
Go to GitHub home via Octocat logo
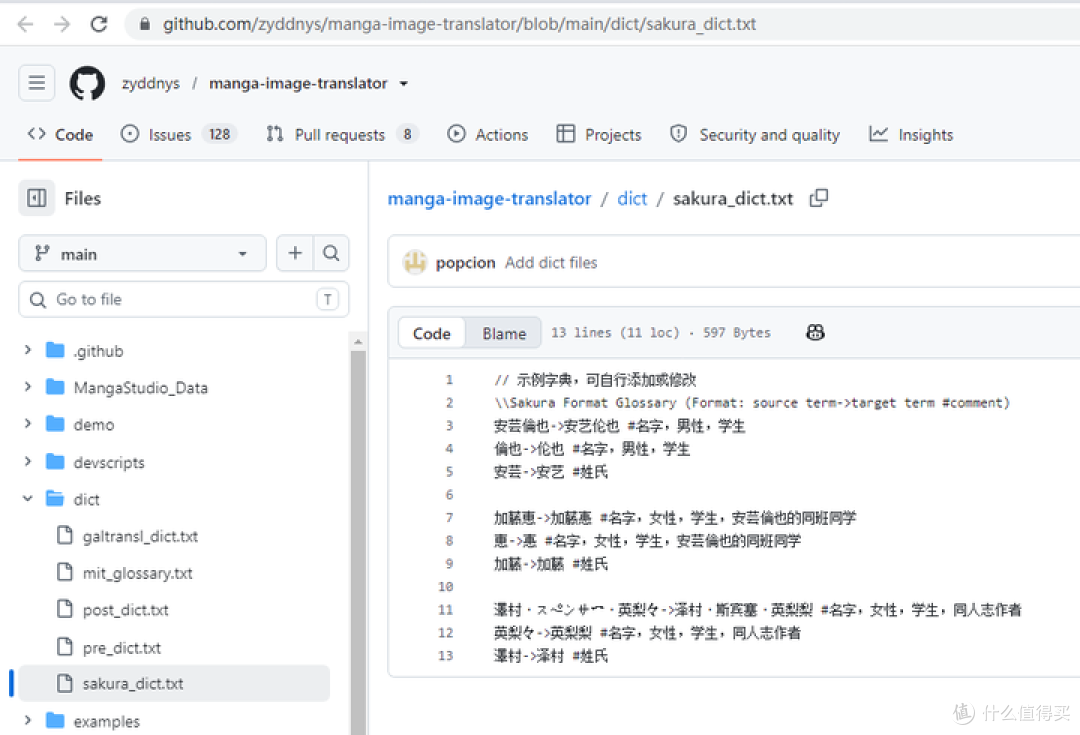click(87, 83)
